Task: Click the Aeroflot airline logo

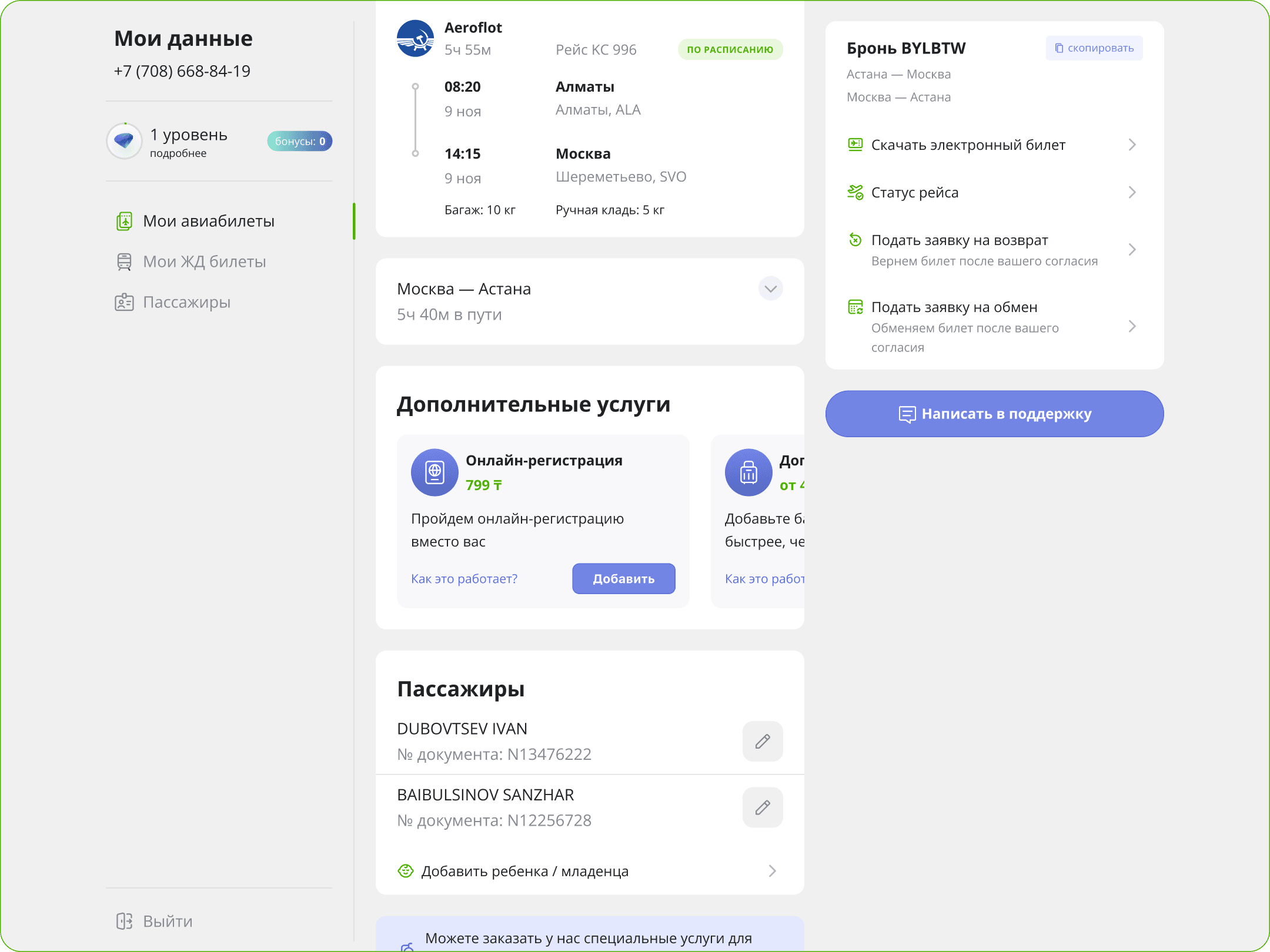Action: 415,39
